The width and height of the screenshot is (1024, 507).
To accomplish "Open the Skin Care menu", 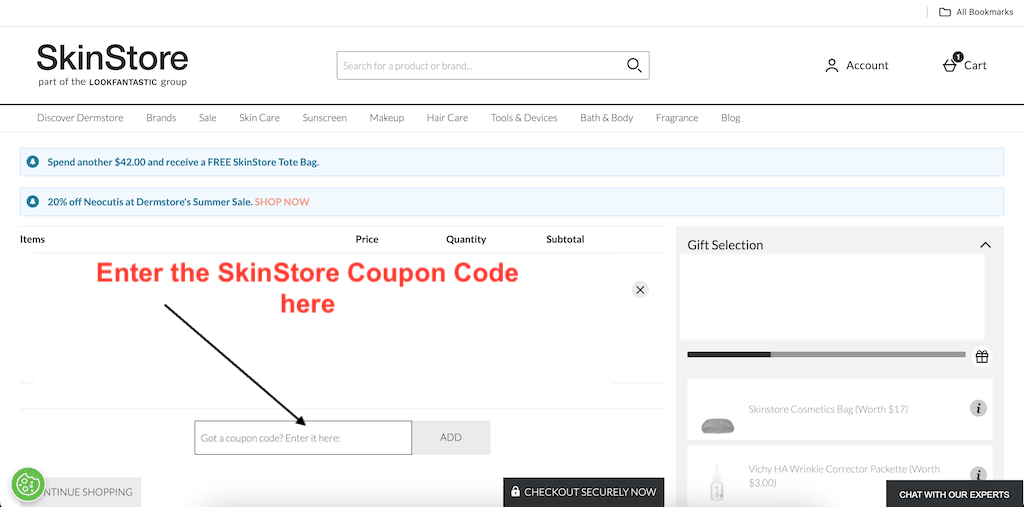I will click(259, 118).
